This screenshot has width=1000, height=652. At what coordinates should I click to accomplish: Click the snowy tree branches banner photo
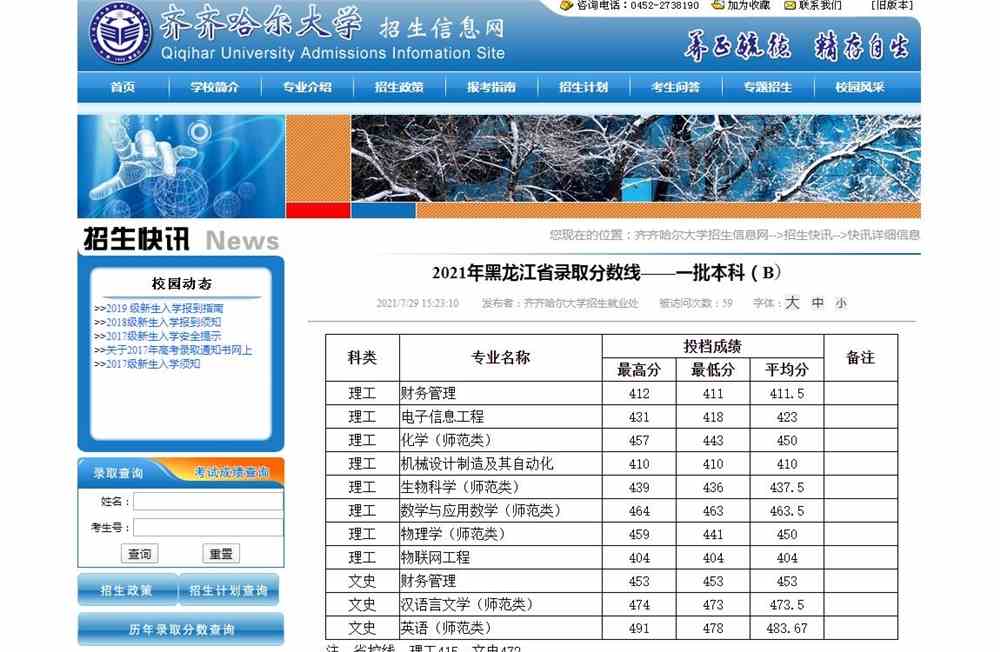tap(636, 158)
